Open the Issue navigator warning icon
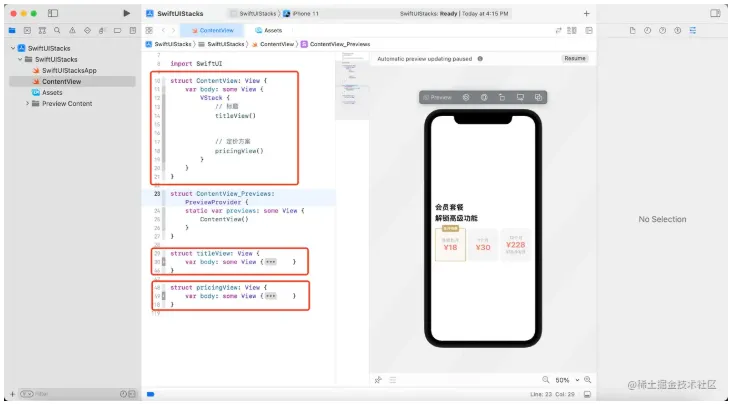Image resolution: width=730 pixels, height=404 pixels. tap(72, 31)
